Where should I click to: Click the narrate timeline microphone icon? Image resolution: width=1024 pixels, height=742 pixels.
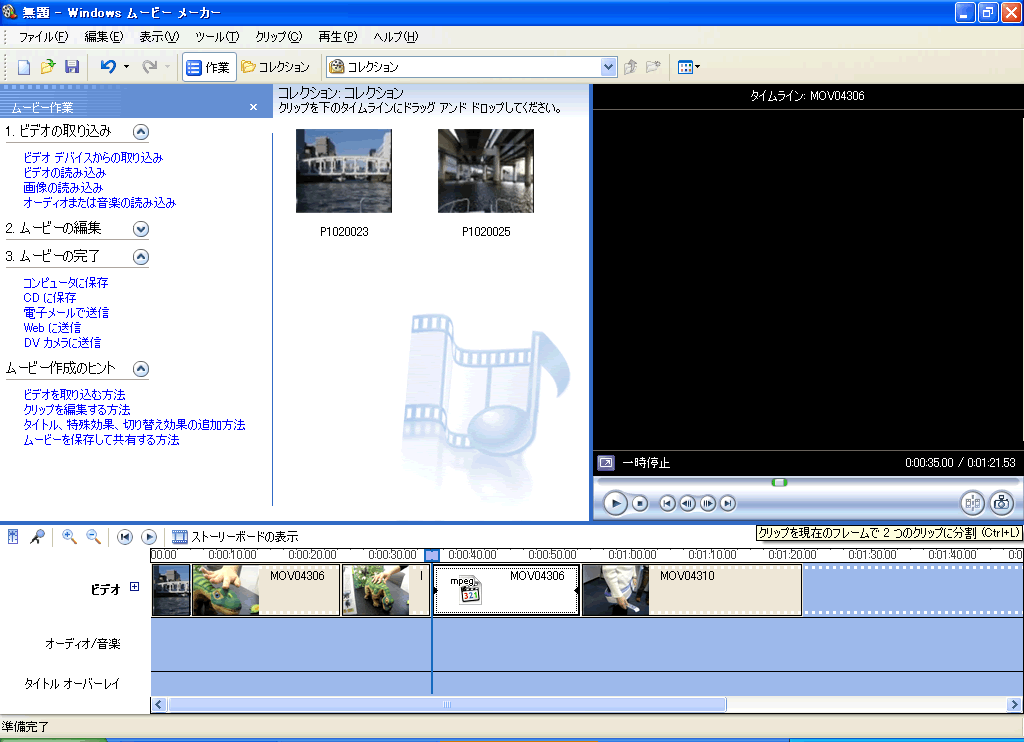(x=37, y=537)
